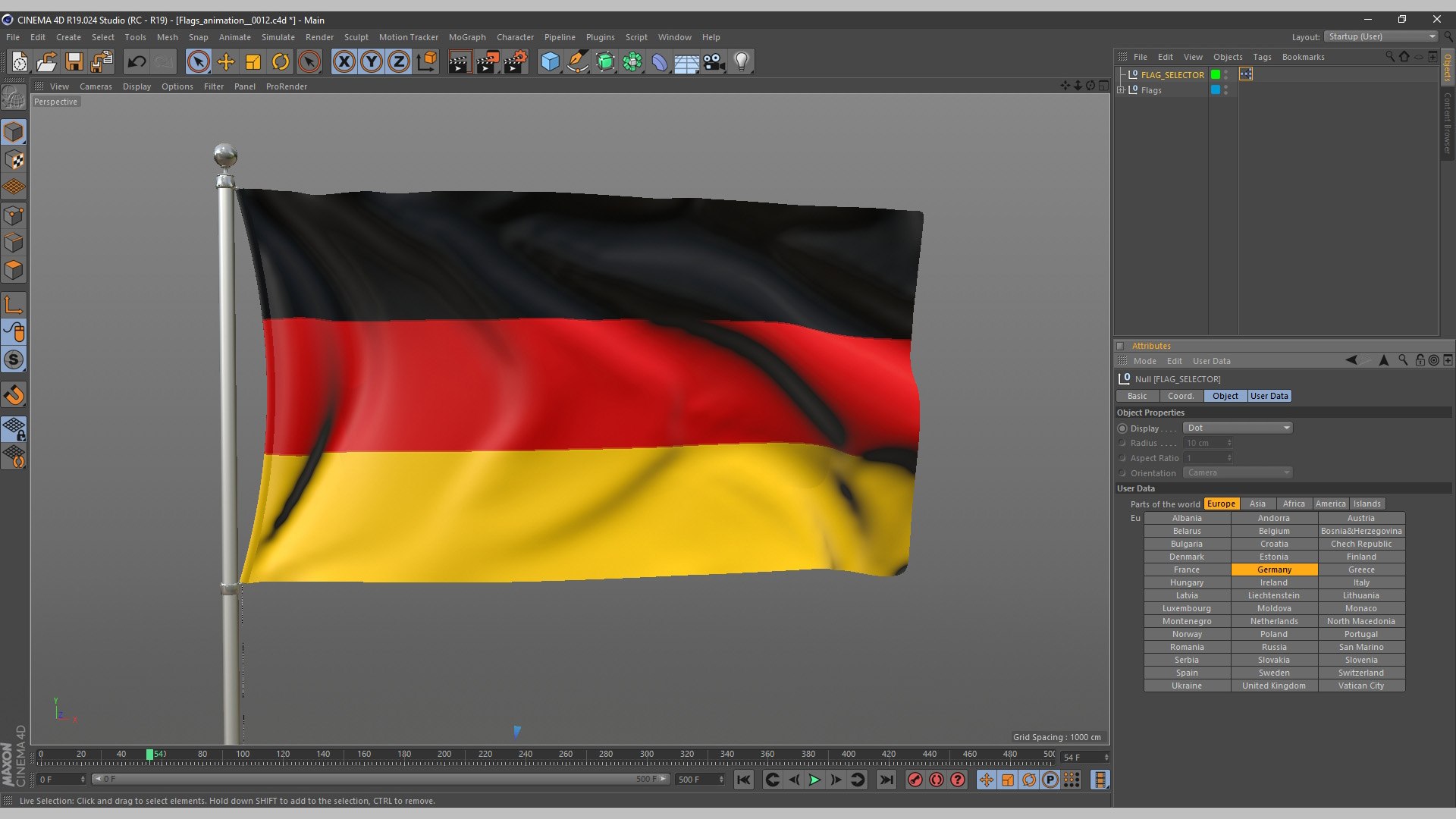Click the Render View clapperboard icon

pos(460,61)
